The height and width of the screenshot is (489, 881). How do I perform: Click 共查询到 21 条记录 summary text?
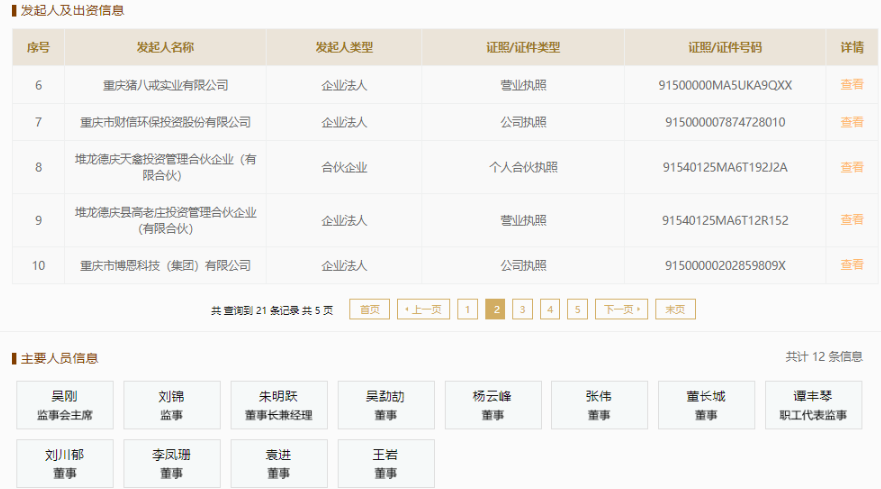[x=272, y=310]
